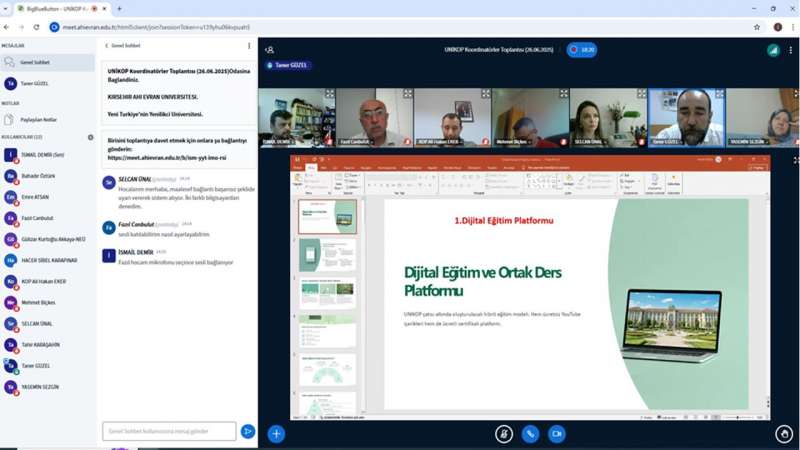Open Genel Sohbet public chat
Screen dimensions: 800x450
[33, 62]
